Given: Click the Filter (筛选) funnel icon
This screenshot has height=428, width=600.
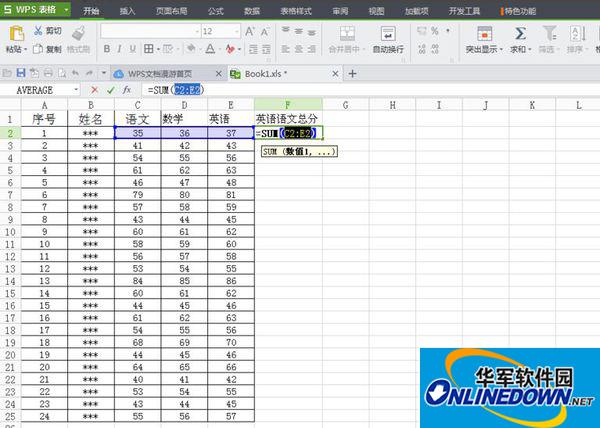Looking at the screenshot, I should tap(549, 33).
